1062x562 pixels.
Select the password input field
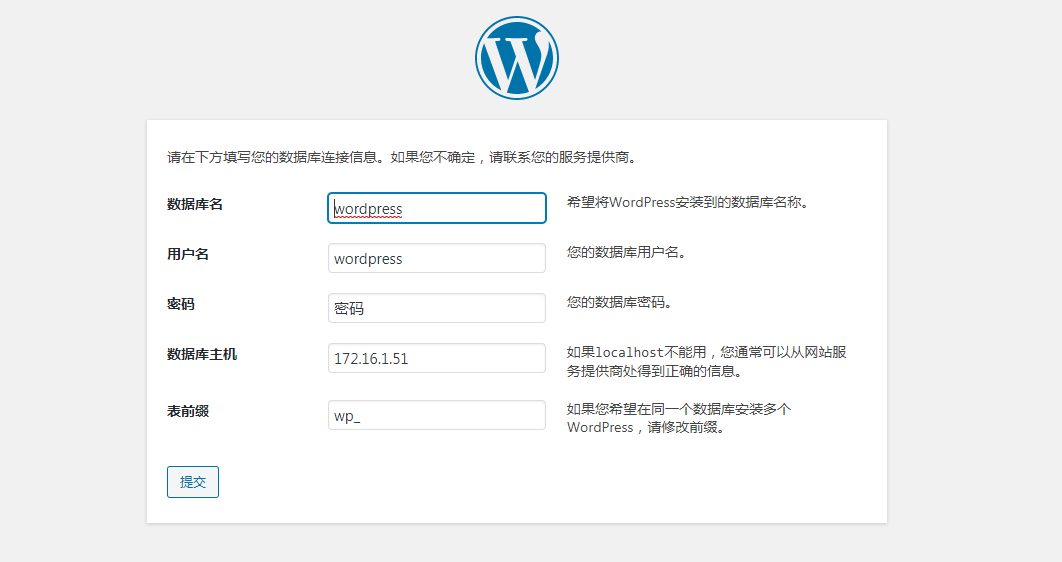pos(437,308)
